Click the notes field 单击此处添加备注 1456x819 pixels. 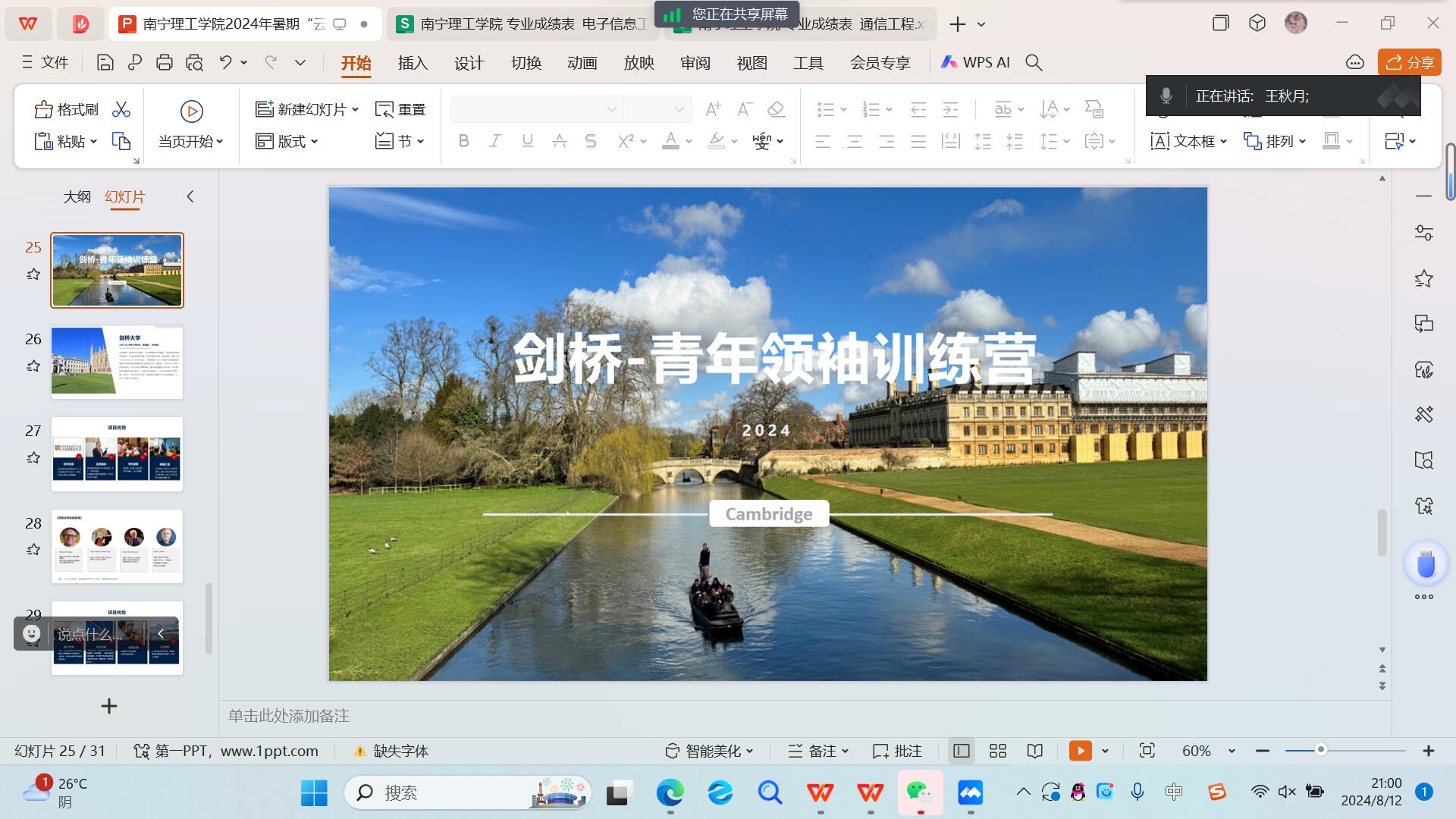(x=289, y=716)
